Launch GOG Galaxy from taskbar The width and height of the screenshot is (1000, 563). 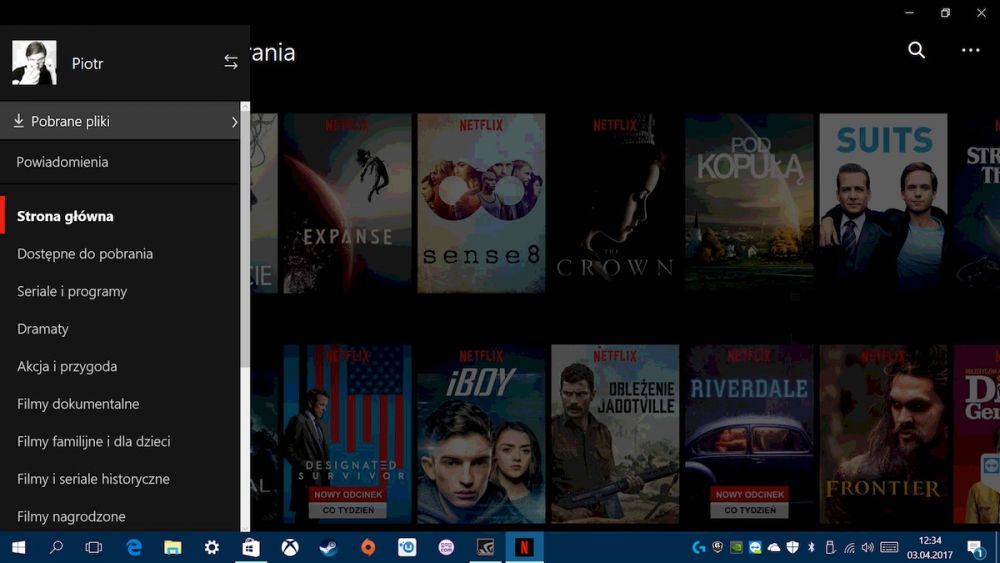point(446,547)
